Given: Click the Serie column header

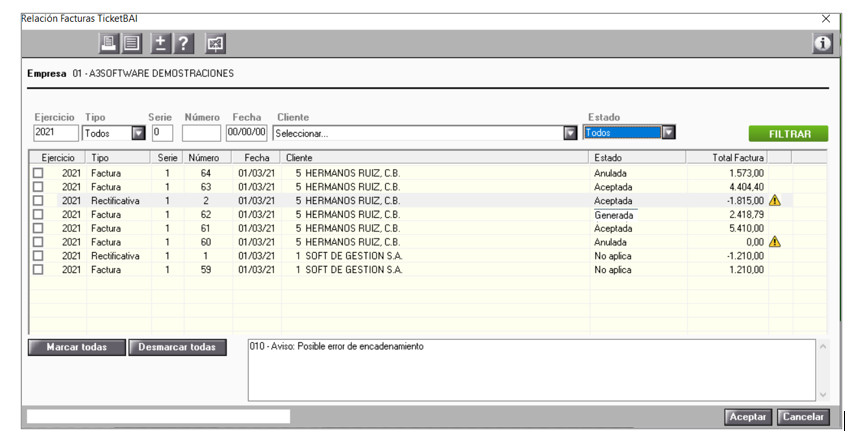Looking at the screenshot, I should pos(167,158).
